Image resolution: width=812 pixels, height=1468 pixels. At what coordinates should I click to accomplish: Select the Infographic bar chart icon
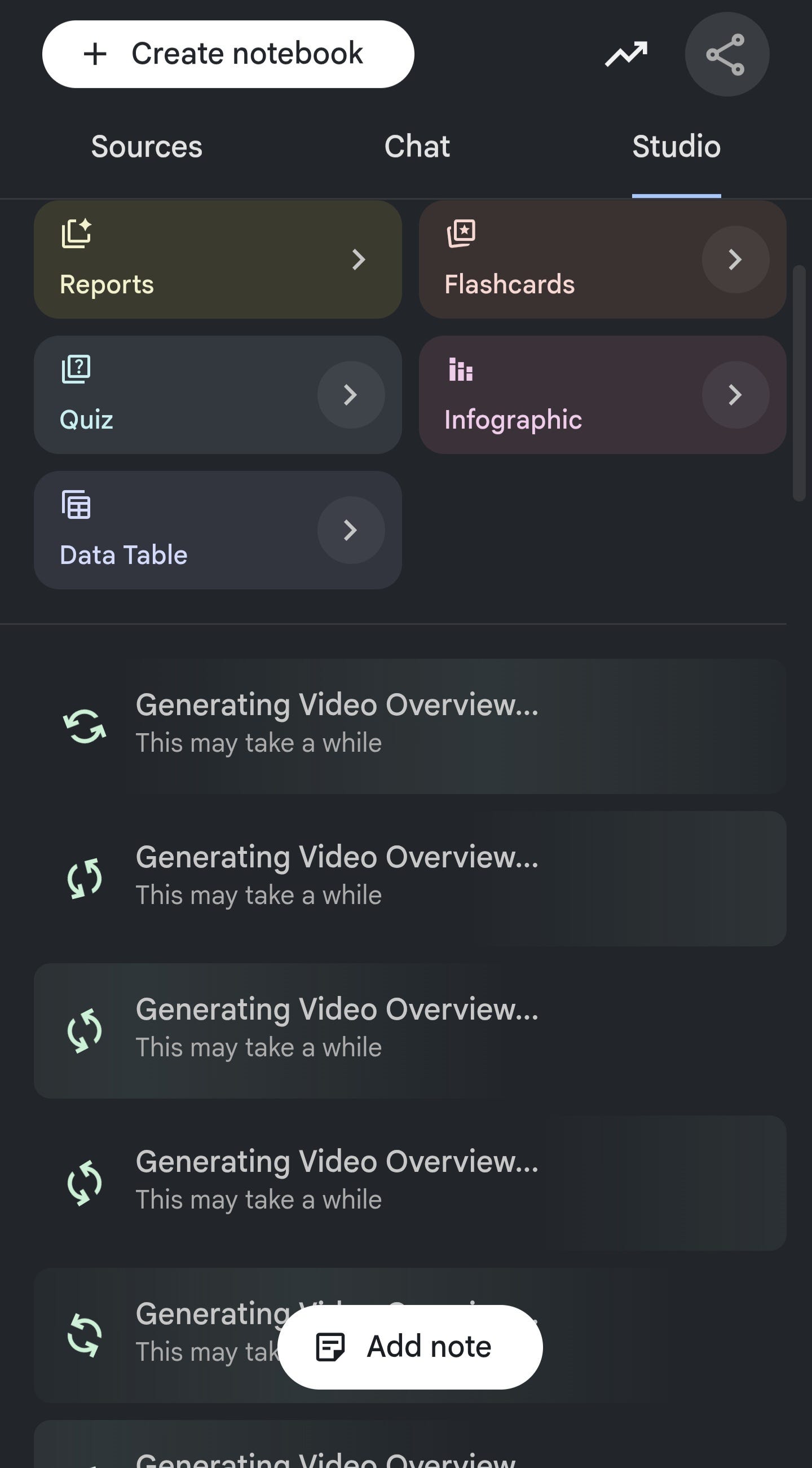pyautogui.click(x=461, y=369)
